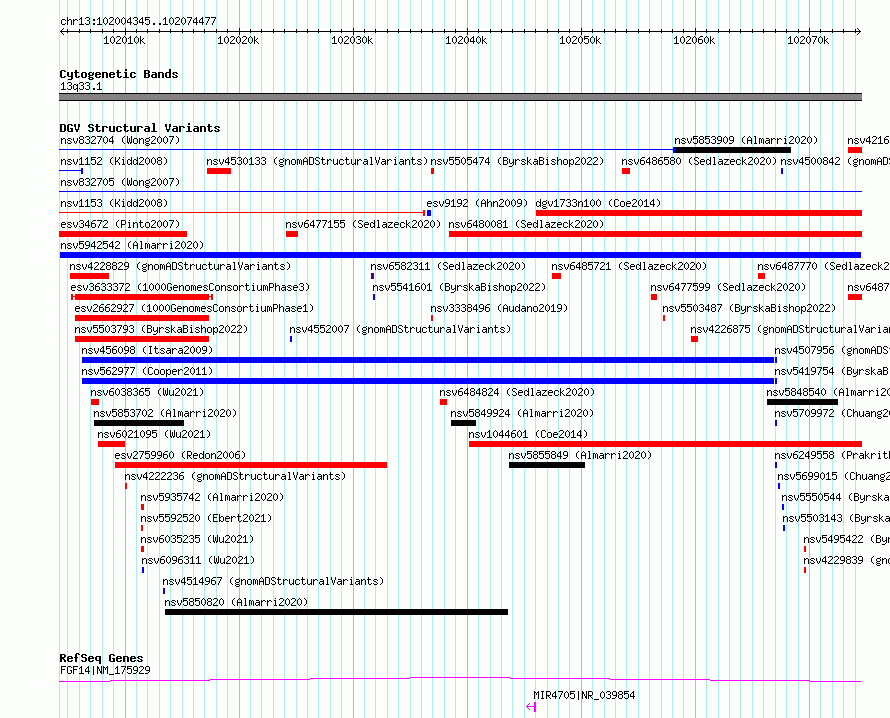
Task: Select the nsv4530133 gnomAD variant red bar
Action: tap(219, 171)
